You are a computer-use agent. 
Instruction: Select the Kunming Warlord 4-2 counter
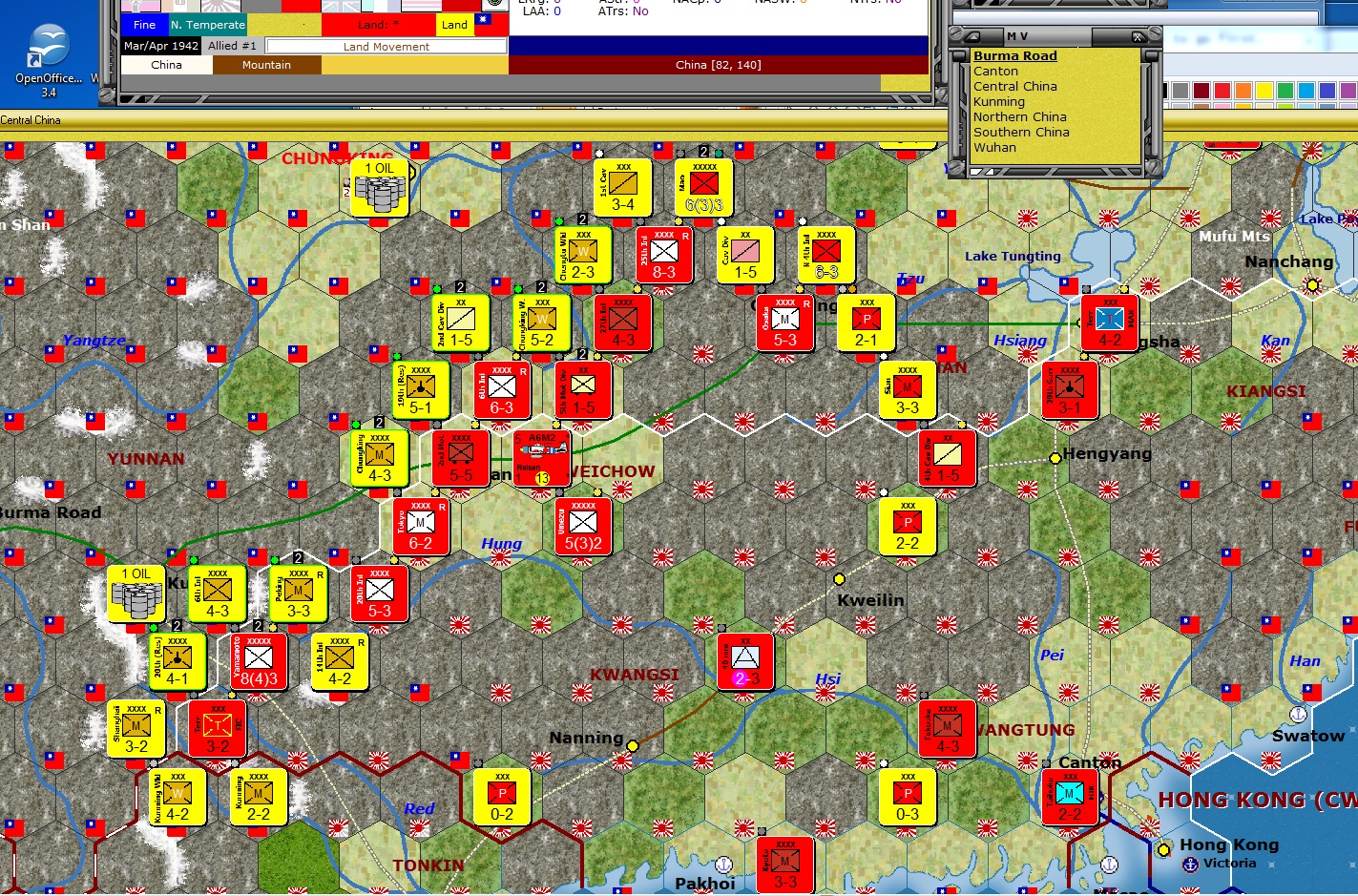coord(178,797)
